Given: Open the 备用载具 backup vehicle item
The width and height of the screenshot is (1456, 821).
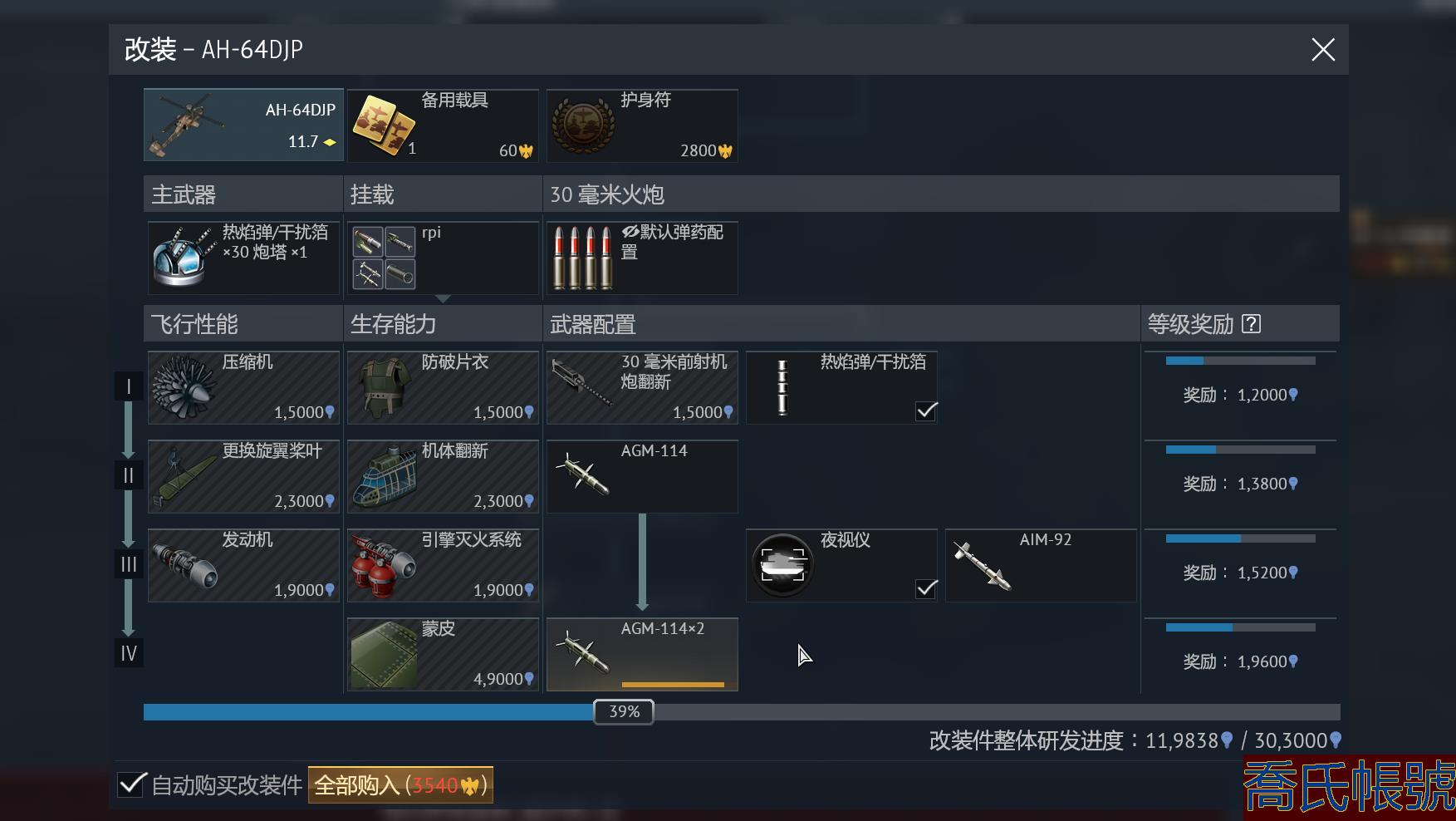Looking at the screenshot, I should coord(443,125).
